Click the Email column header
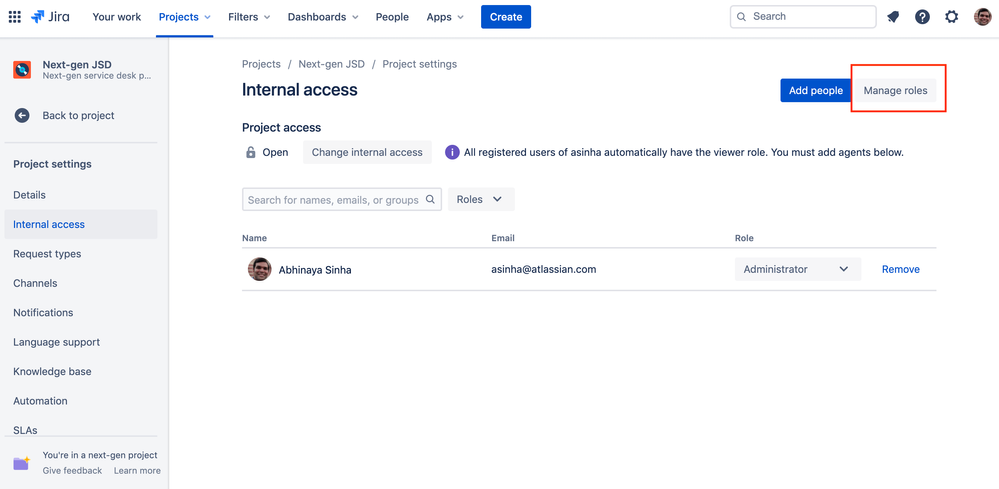999x489 pixels. [503, 238]
